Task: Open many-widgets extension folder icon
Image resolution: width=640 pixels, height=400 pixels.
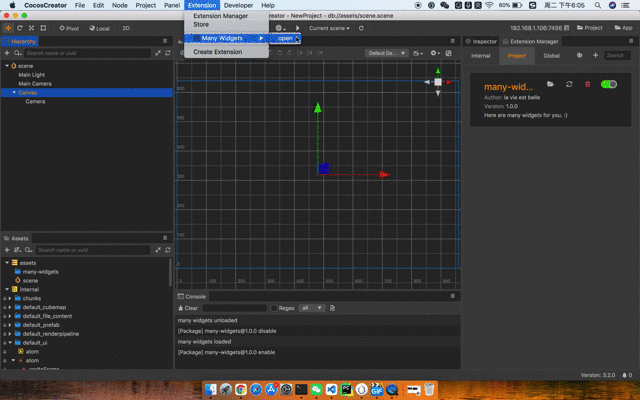Action: tap(550, 84)
